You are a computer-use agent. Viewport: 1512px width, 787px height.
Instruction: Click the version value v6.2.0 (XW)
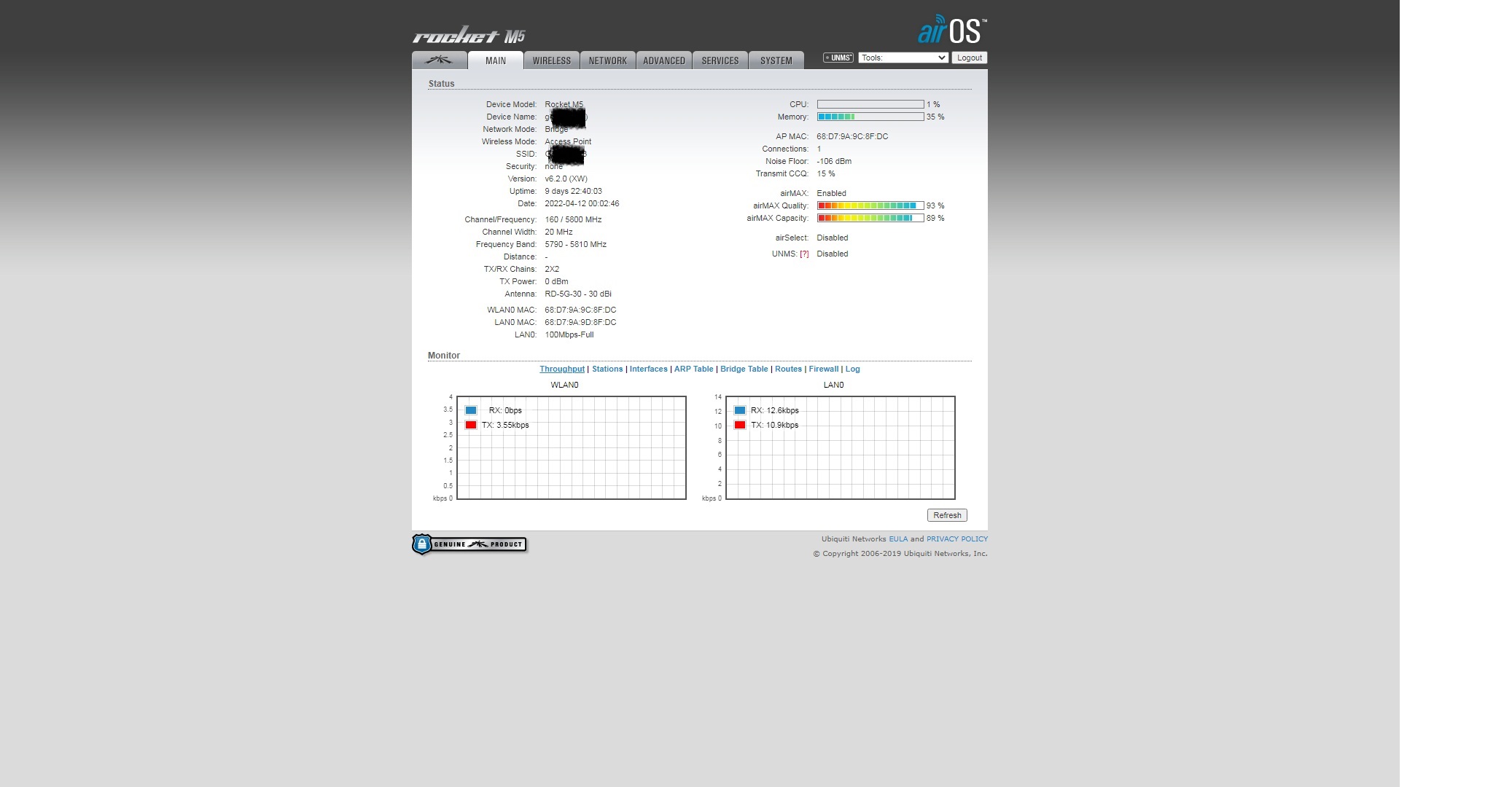(566, 179)
